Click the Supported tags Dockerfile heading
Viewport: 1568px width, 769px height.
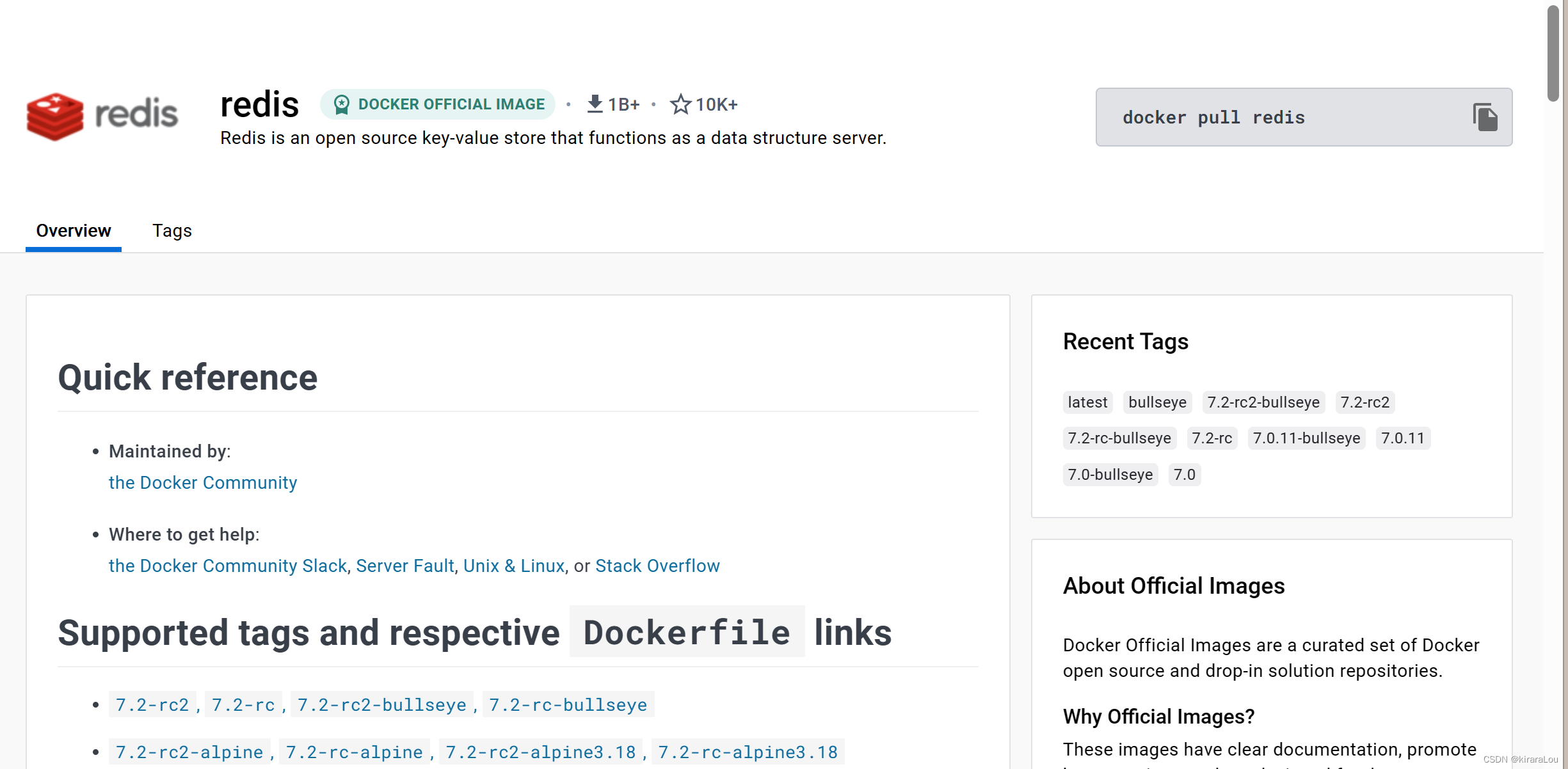[x=474, y=633]
